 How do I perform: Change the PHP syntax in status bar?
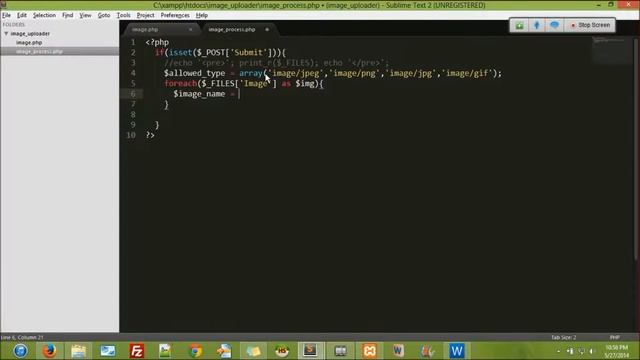pyautogui.click(x=615, y=338)
